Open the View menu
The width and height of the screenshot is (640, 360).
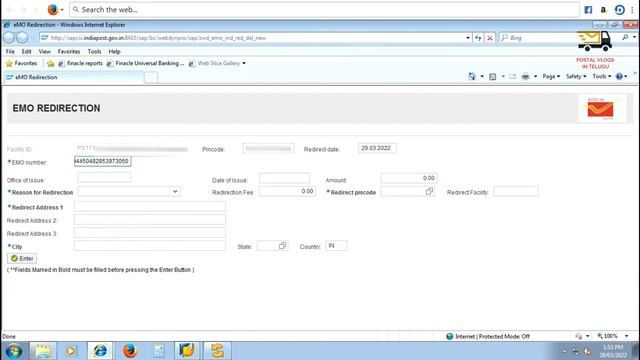44,51
